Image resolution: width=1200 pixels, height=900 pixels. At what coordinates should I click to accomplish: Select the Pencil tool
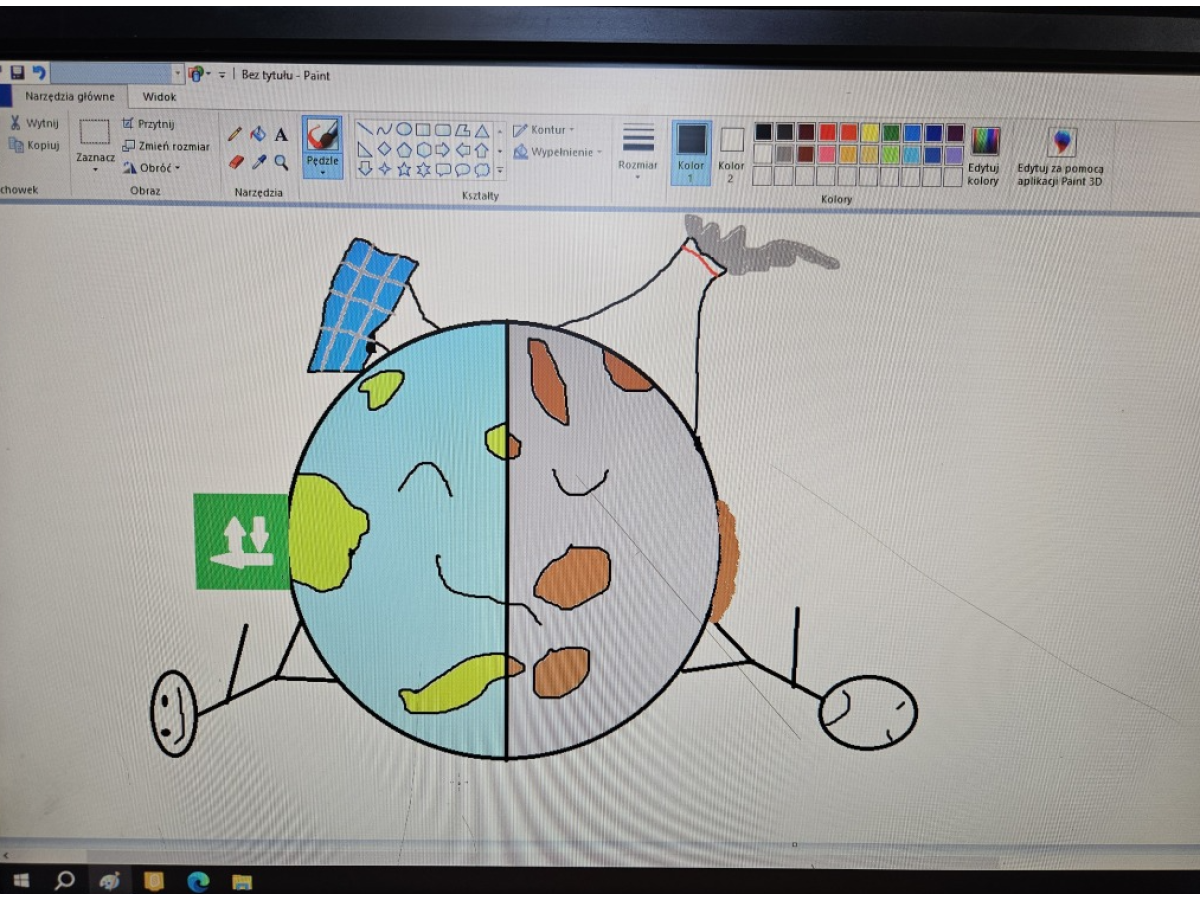coord(235,134)
